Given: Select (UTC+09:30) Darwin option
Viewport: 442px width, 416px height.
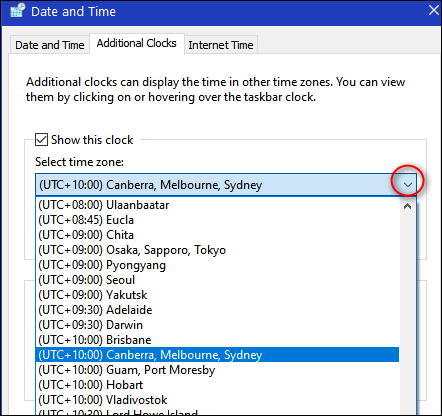Looking at the screenshot, I should click(217, 325).
